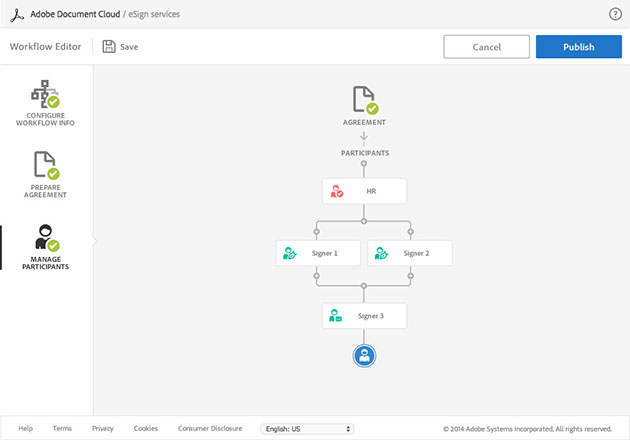Image resolution: width=630 pixels, height=440 pixels.
Task: Select the Agreement document icon in canvas
Action: [364, 100]
